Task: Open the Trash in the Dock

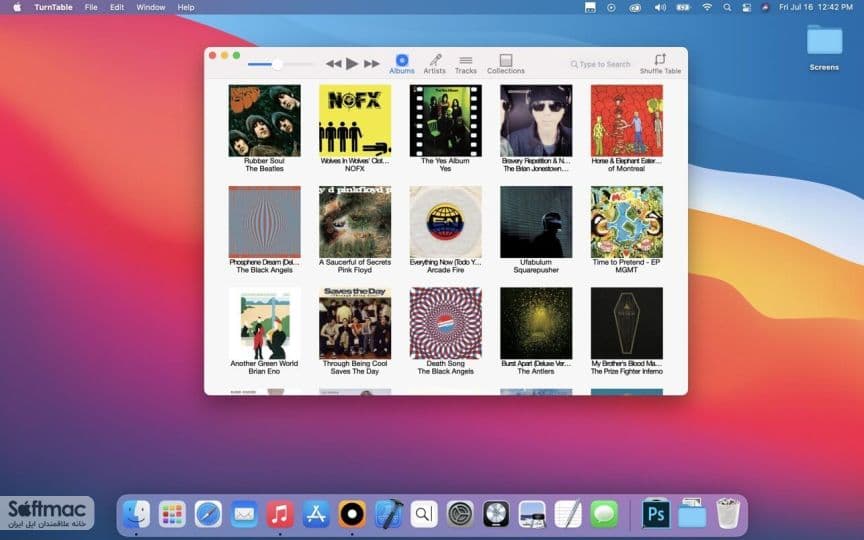Action: coord(728,514)
